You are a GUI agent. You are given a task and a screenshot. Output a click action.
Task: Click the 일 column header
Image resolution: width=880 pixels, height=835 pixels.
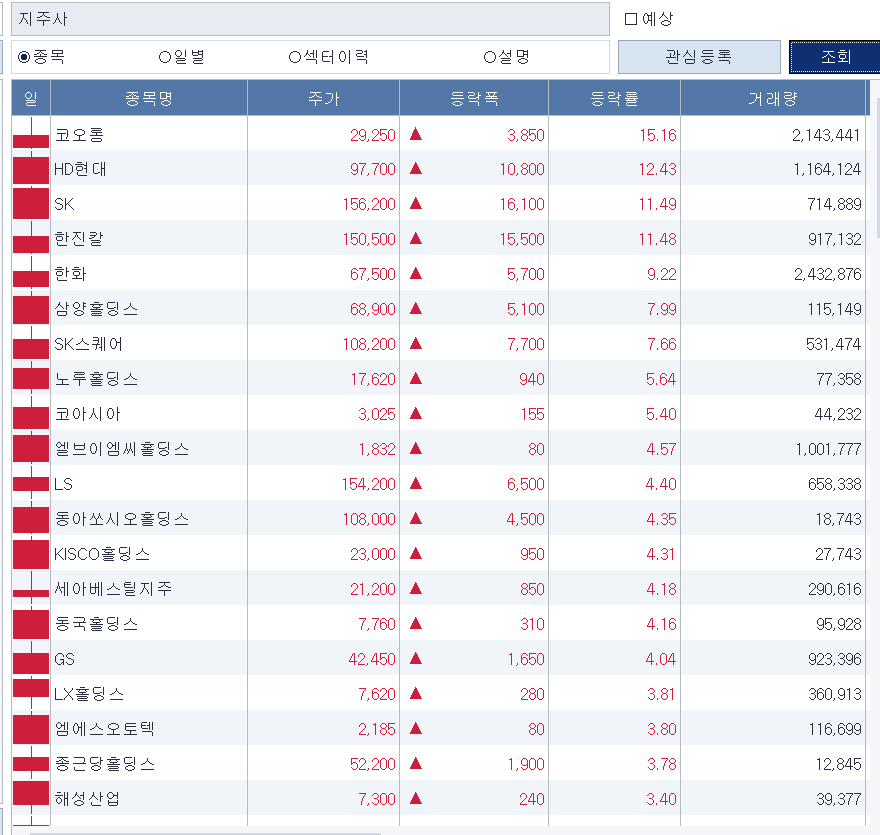[31, 98]
